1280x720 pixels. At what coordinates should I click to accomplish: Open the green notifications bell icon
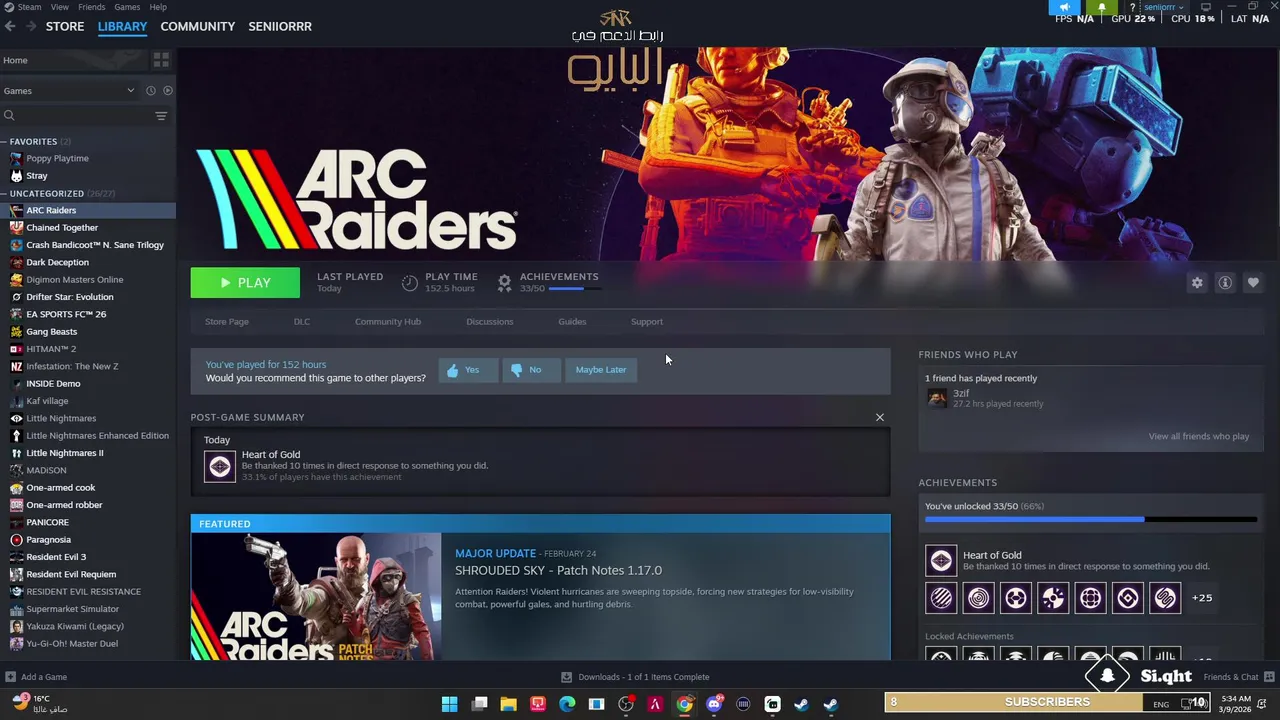click(x=1102, y=7)
